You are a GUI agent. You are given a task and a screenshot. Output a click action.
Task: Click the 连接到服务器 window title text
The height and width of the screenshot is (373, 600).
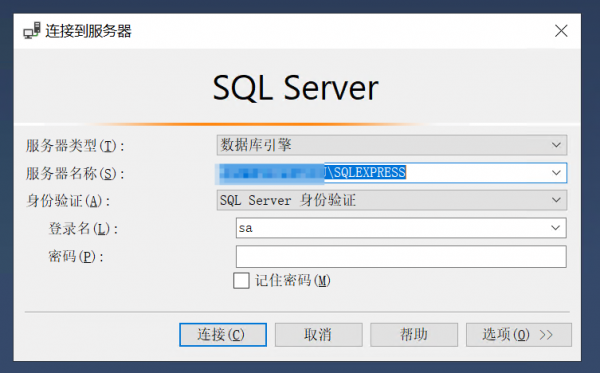[x=88, y=31]
